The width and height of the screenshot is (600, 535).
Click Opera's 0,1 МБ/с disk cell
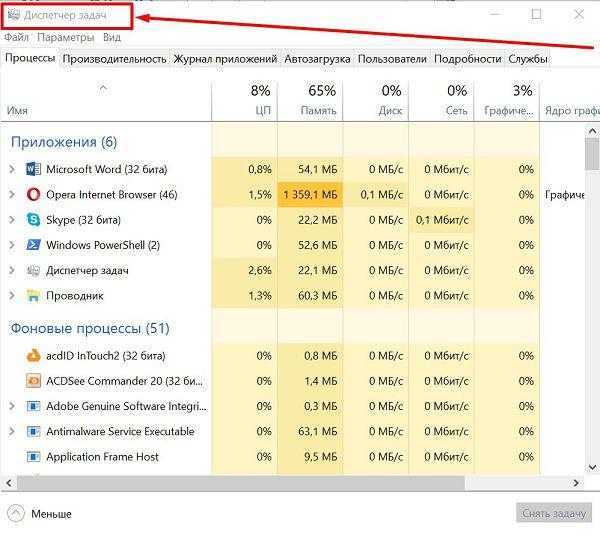(376, 194)
